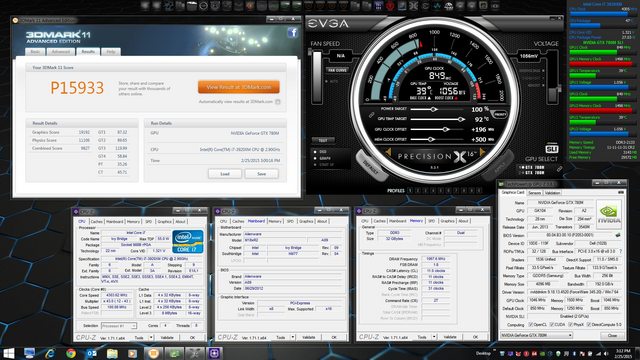This screenshot has width=640, height=360.
Task: Click the GPU Clock Offset slider handle
Action: tap(446, 129)
